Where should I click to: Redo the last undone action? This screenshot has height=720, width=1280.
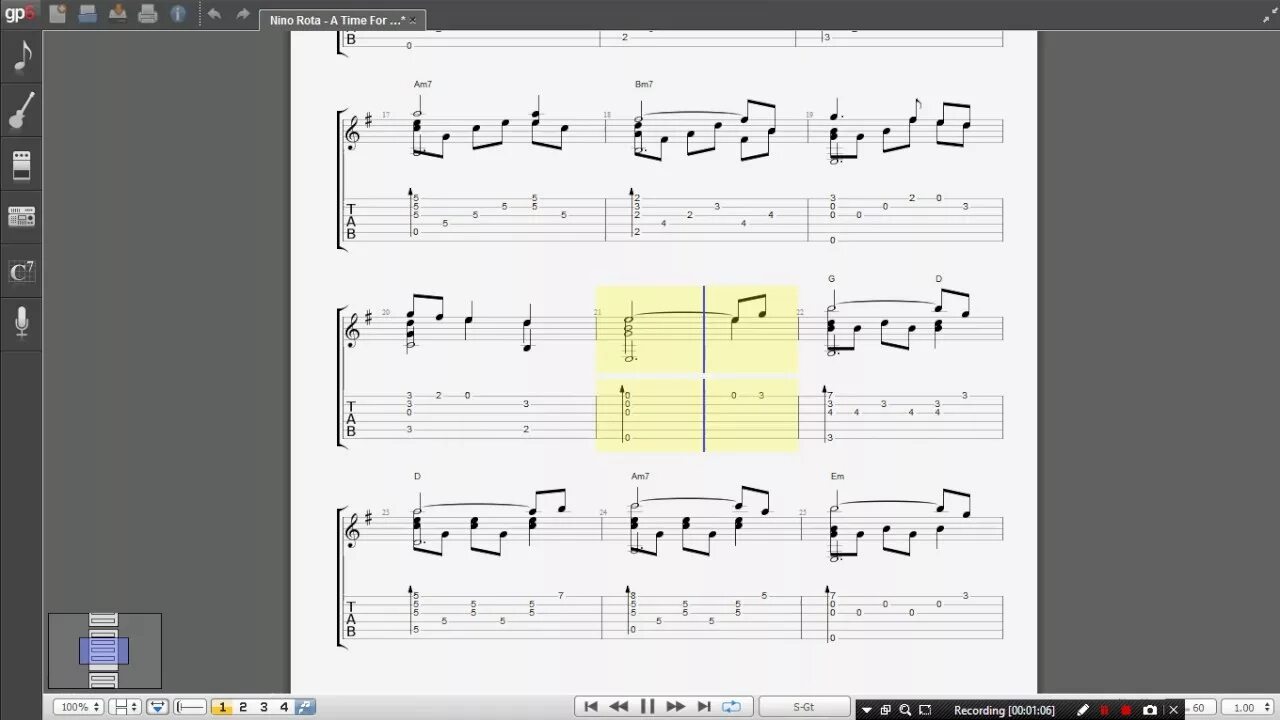242,14
